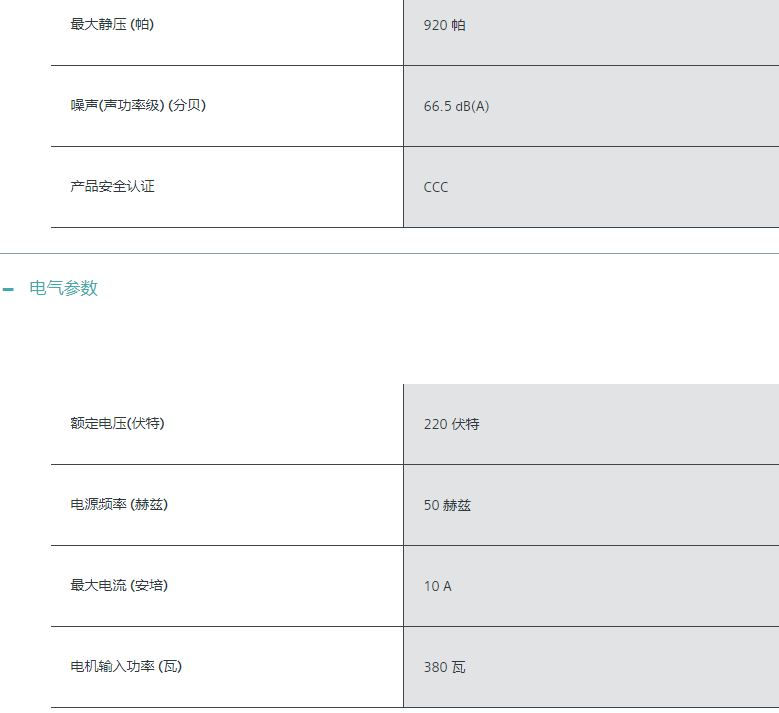Screen dimensions: 779x713
Task: Select the 电机输入功率 (瓦) label
Action: pos(126,666)
